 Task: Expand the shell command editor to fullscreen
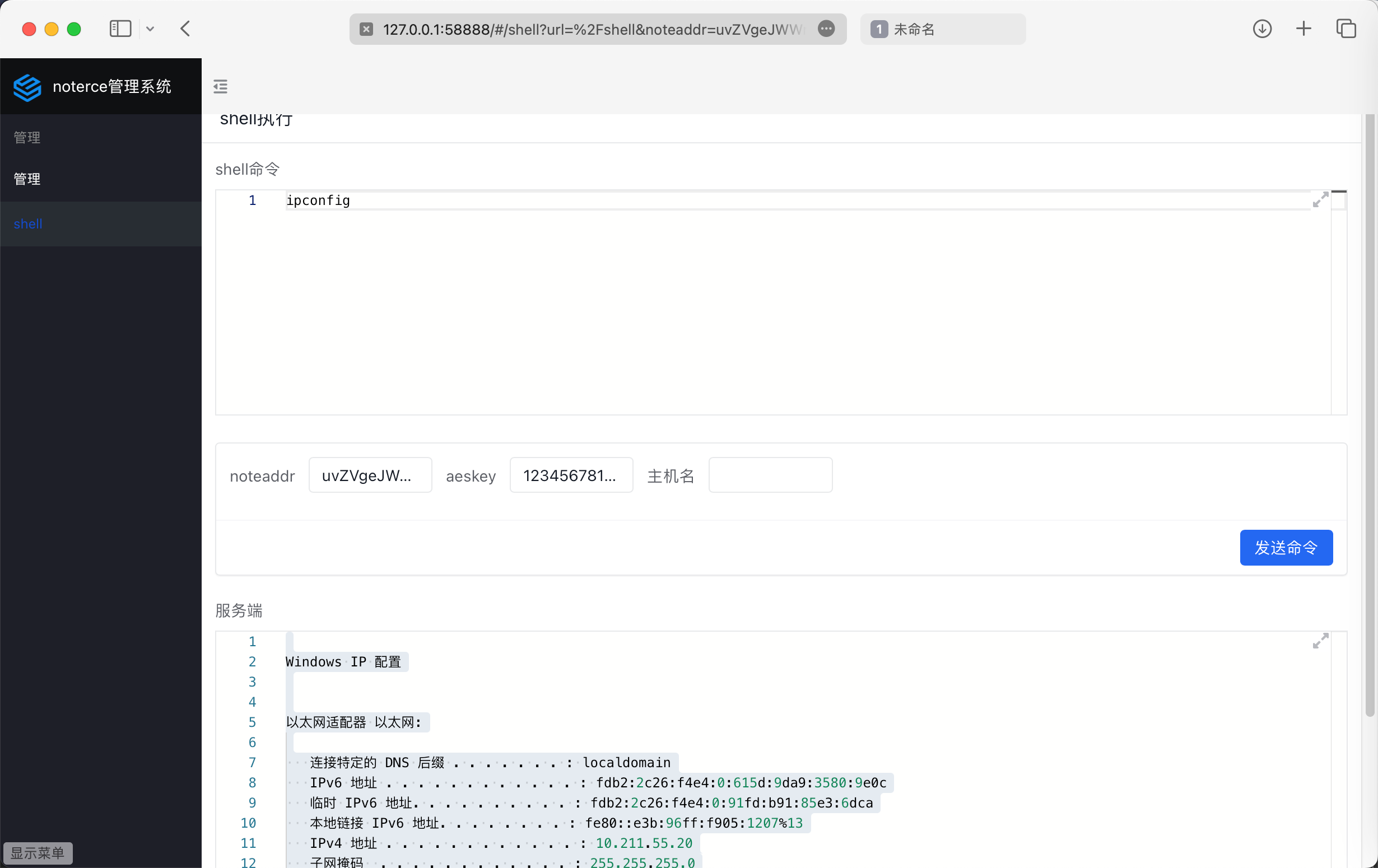[1321, 199]
